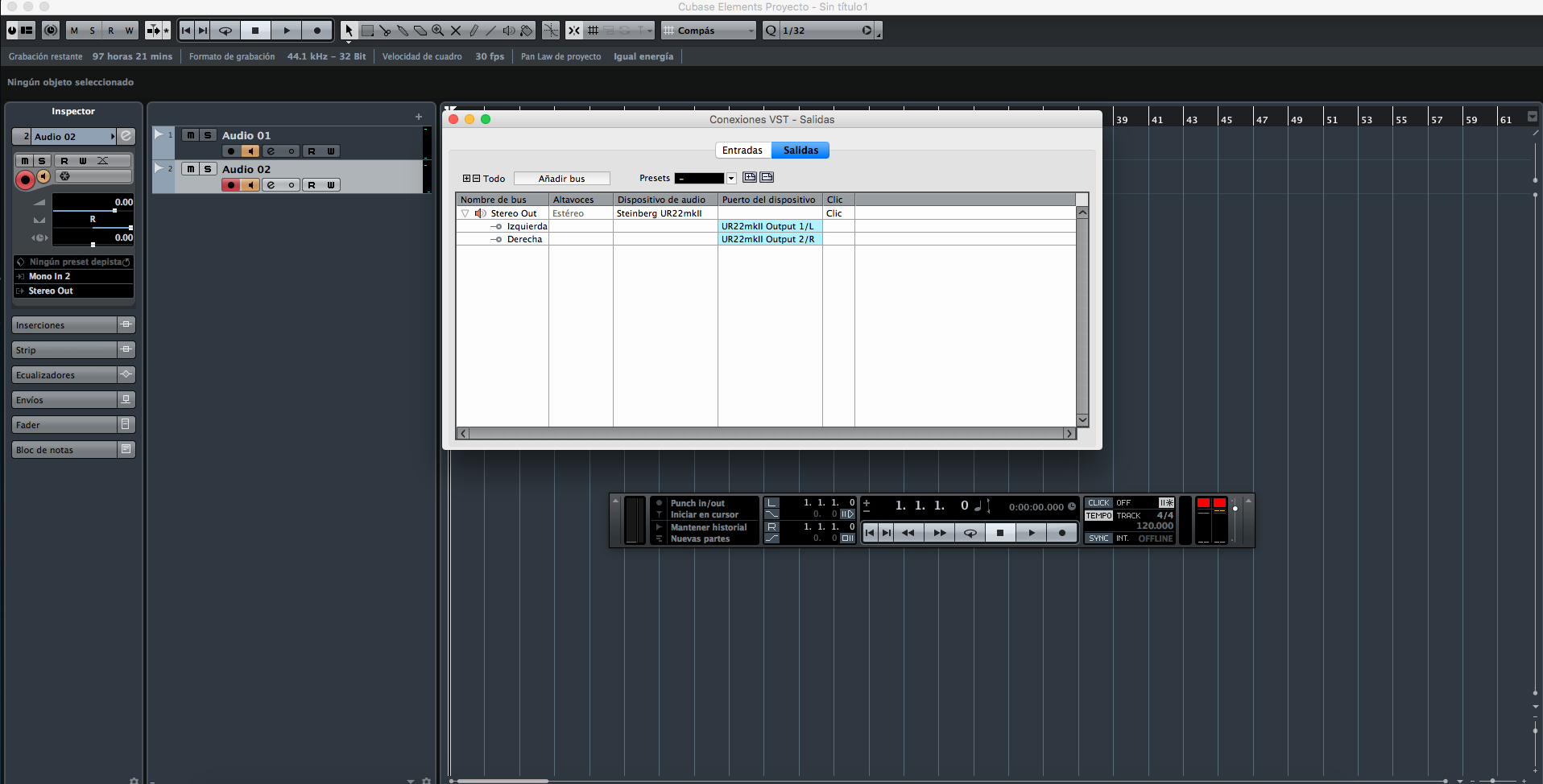Select the Object Selection arrow tool
Screen dimensions: 1543x784
click(x=349, y=31)
